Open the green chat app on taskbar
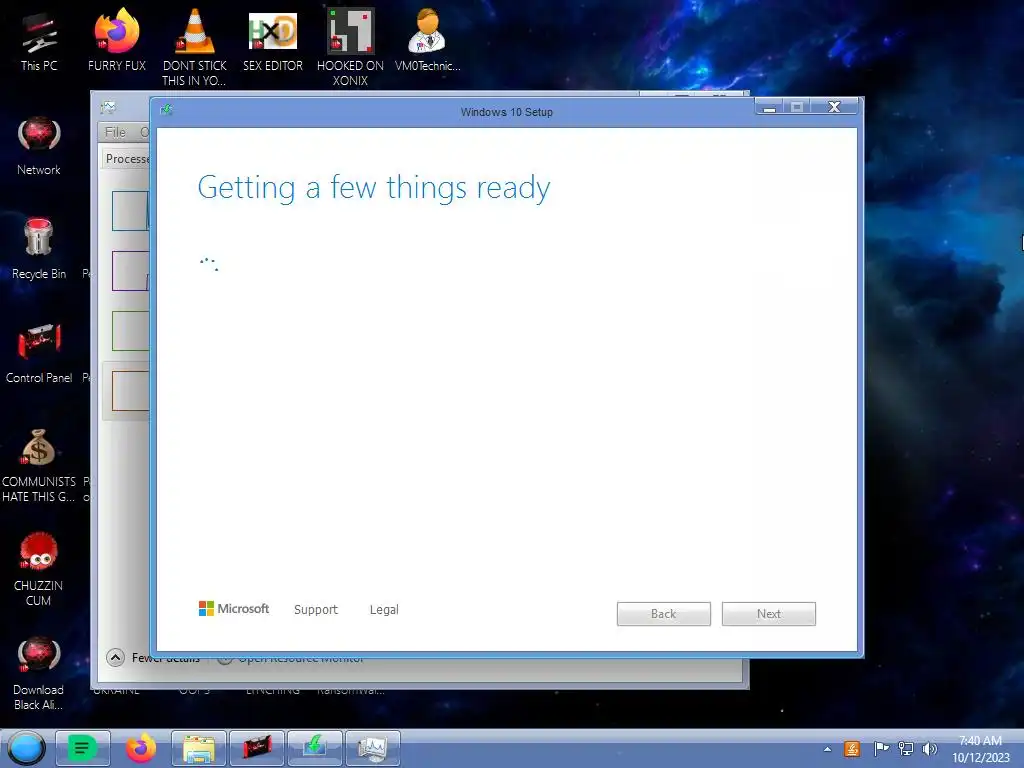The height and width of the screenshot is (768, 1024). coord(82,748)
